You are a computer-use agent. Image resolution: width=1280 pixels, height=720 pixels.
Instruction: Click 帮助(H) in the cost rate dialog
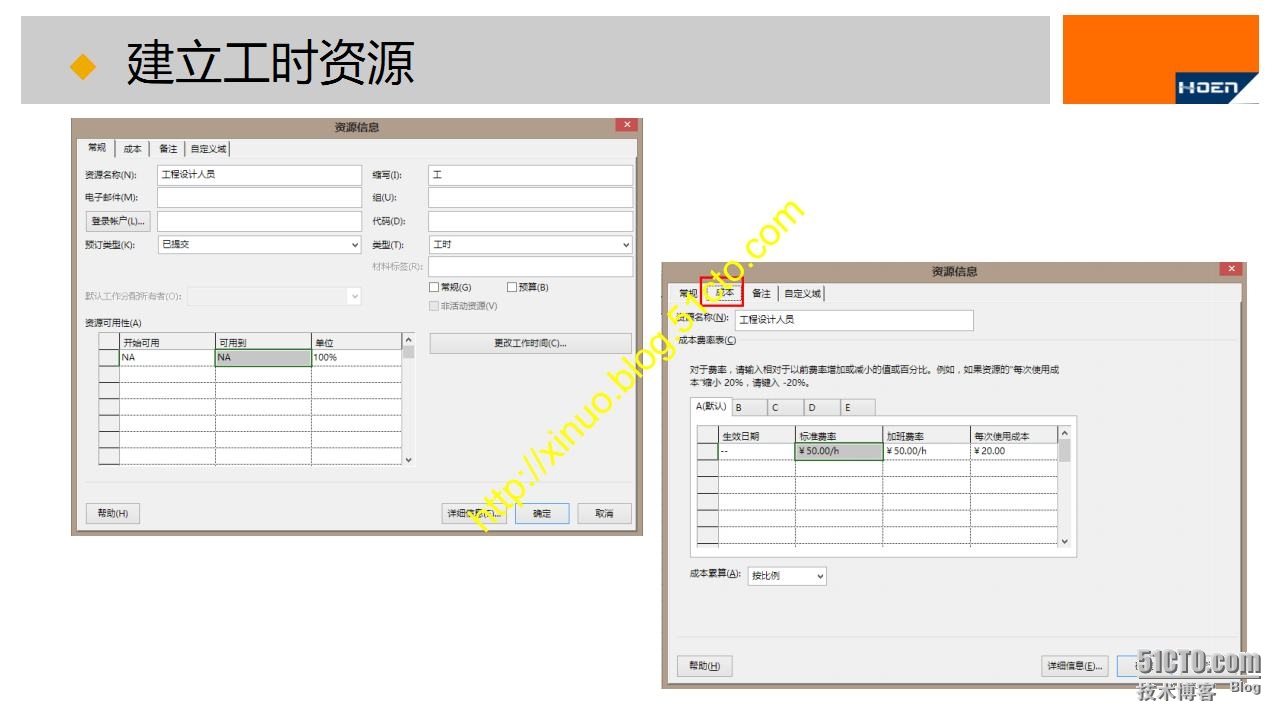click(x=705, y=666)
